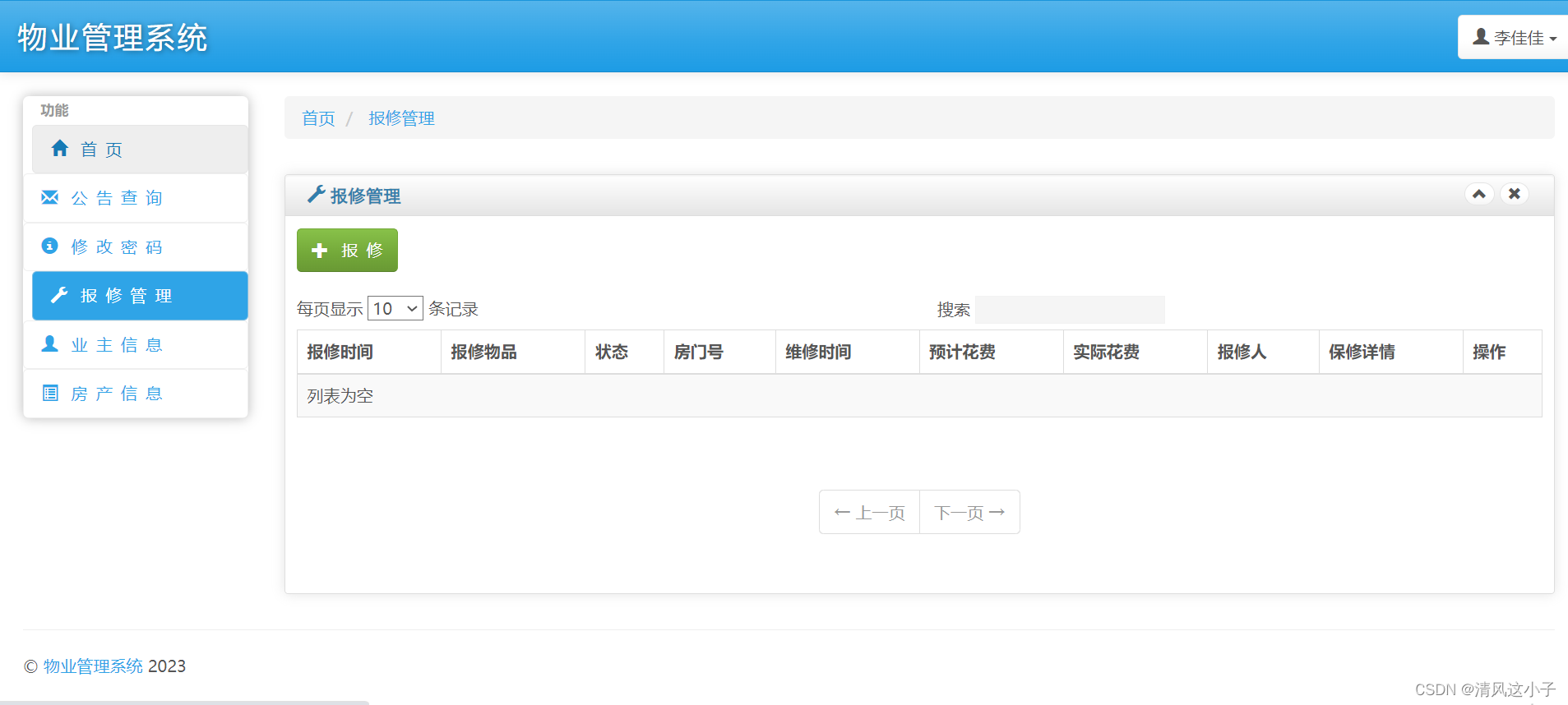Viewport: 1568px width, 705px height.
Task: Click the home icon in sidebar
Action: 60,149
